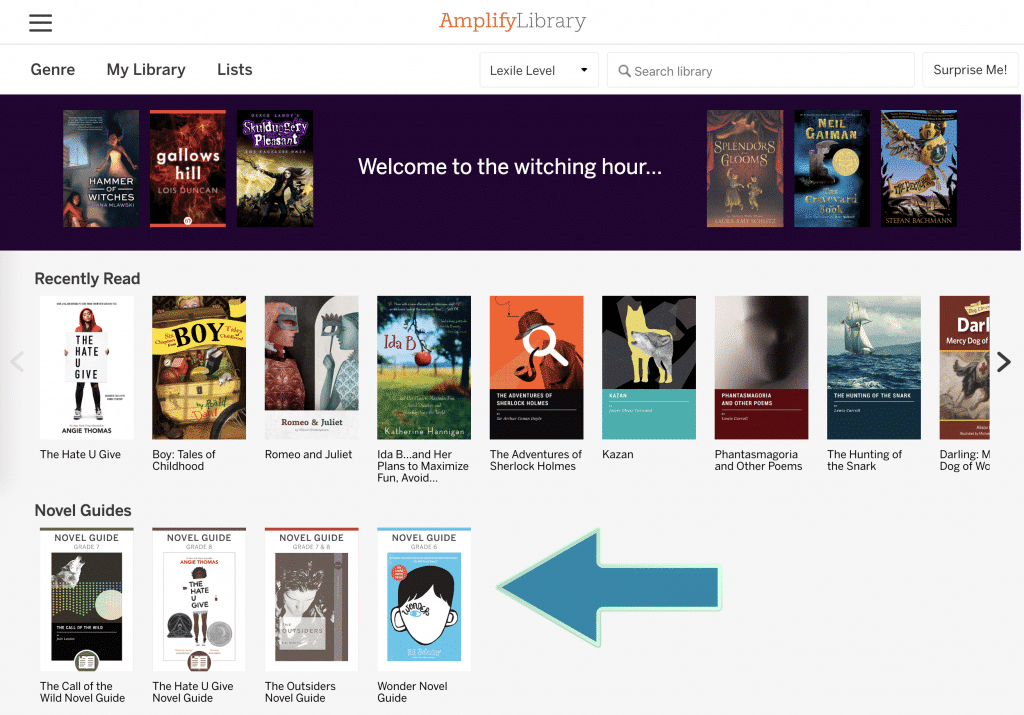Viewport: 1024px width, 715px height.
Task: Open The Hate U Give Novel Guide cover
Action: pos(199,599)
